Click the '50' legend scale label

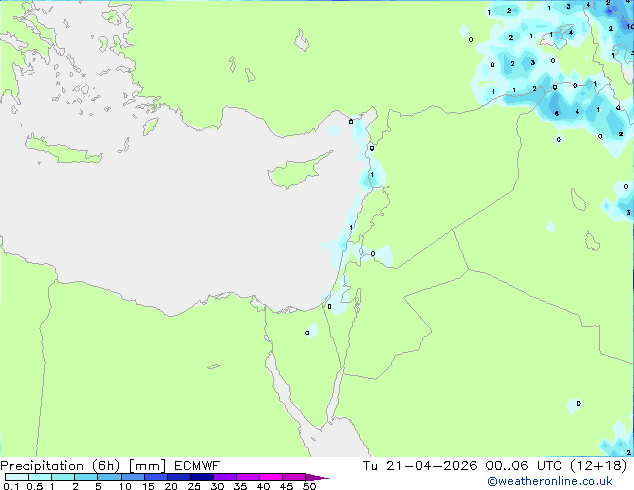[309, 486]
